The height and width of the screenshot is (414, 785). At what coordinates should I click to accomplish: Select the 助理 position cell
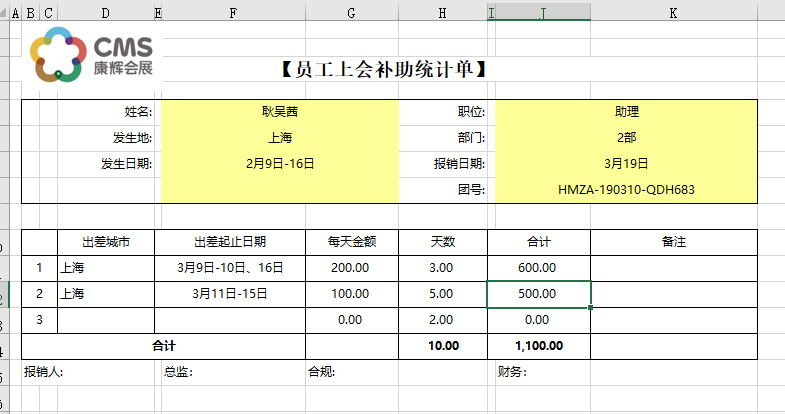626,111
